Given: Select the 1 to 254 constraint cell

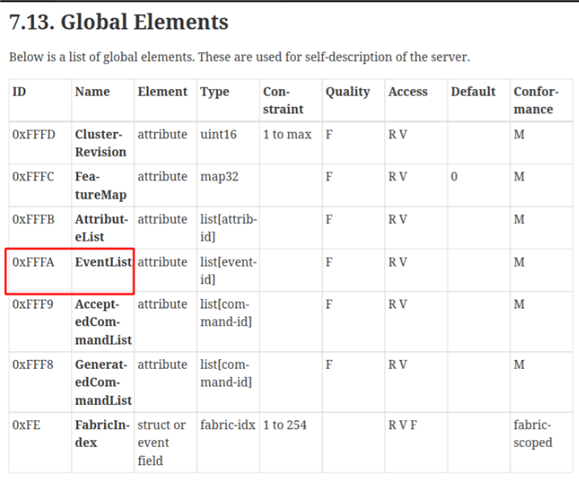Looking at the screenshot, I should 291,443.
